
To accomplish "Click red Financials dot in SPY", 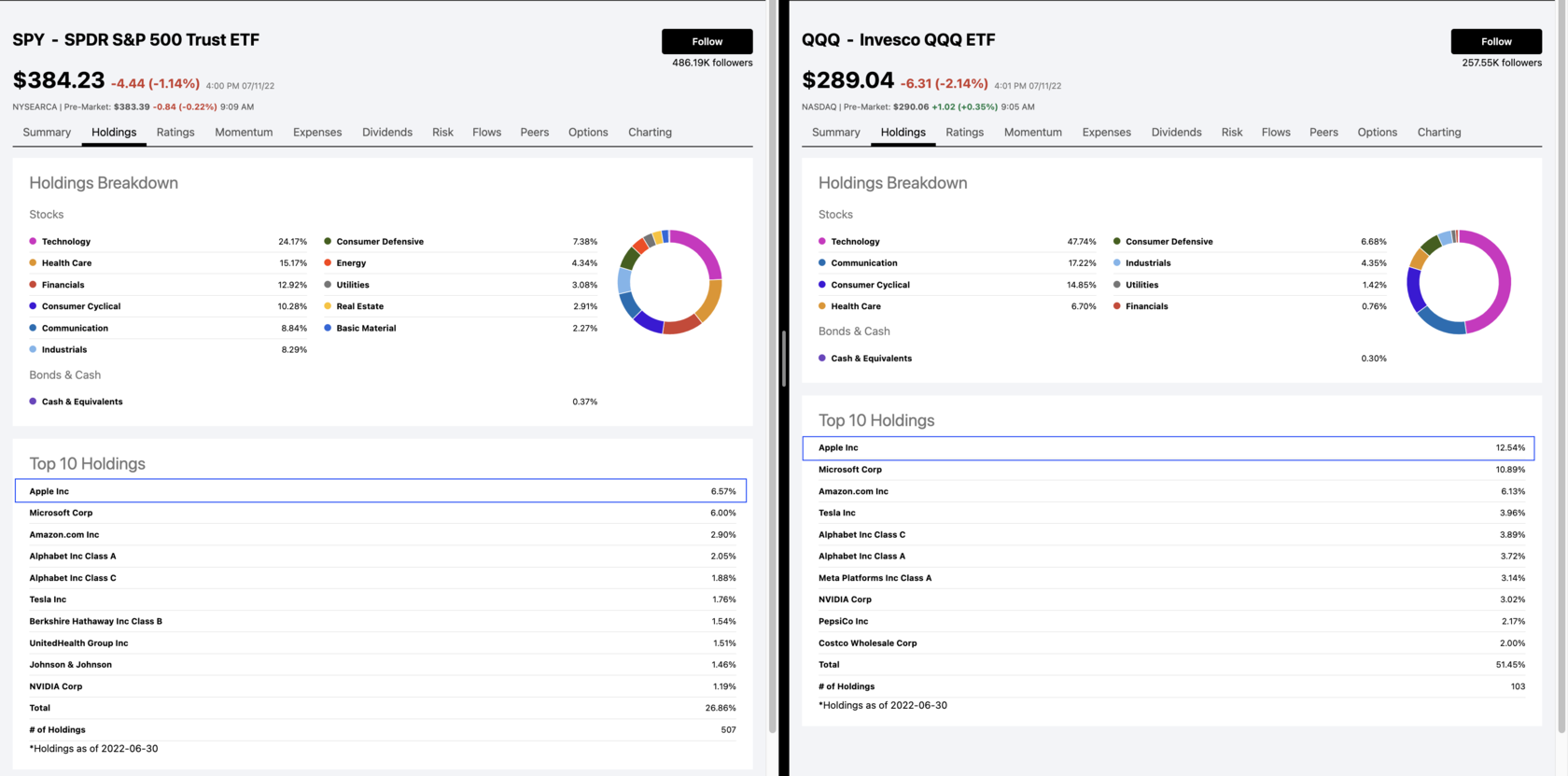I will [33, 284].
